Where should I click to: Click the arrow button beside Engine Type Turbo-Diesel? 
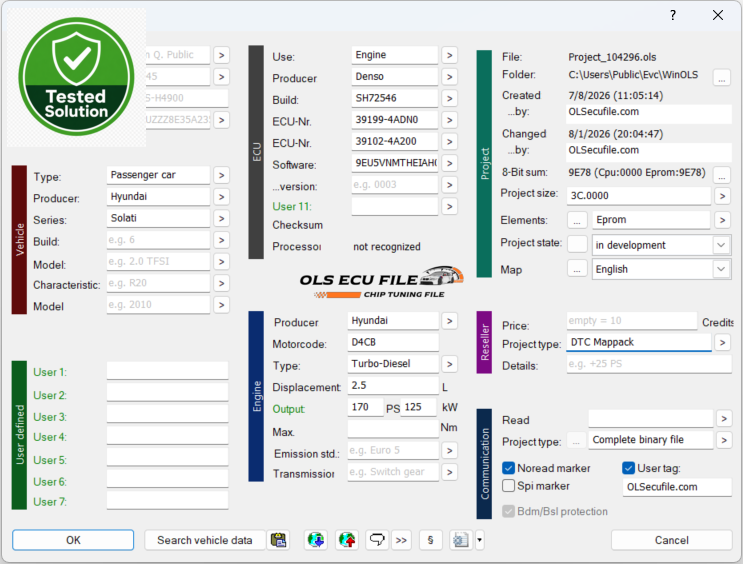point(449,364)
